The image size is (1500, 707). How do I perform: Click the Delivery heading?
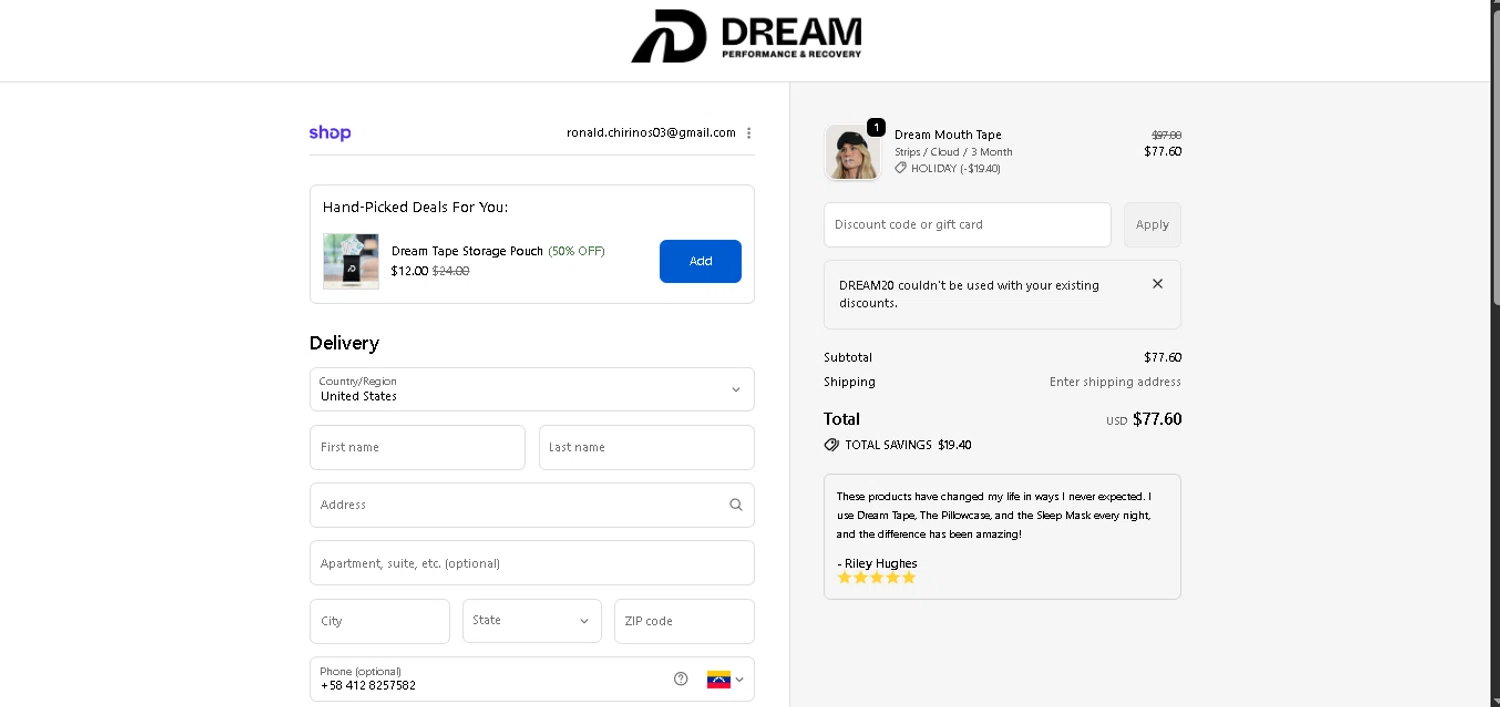click(x=344, y=343)
